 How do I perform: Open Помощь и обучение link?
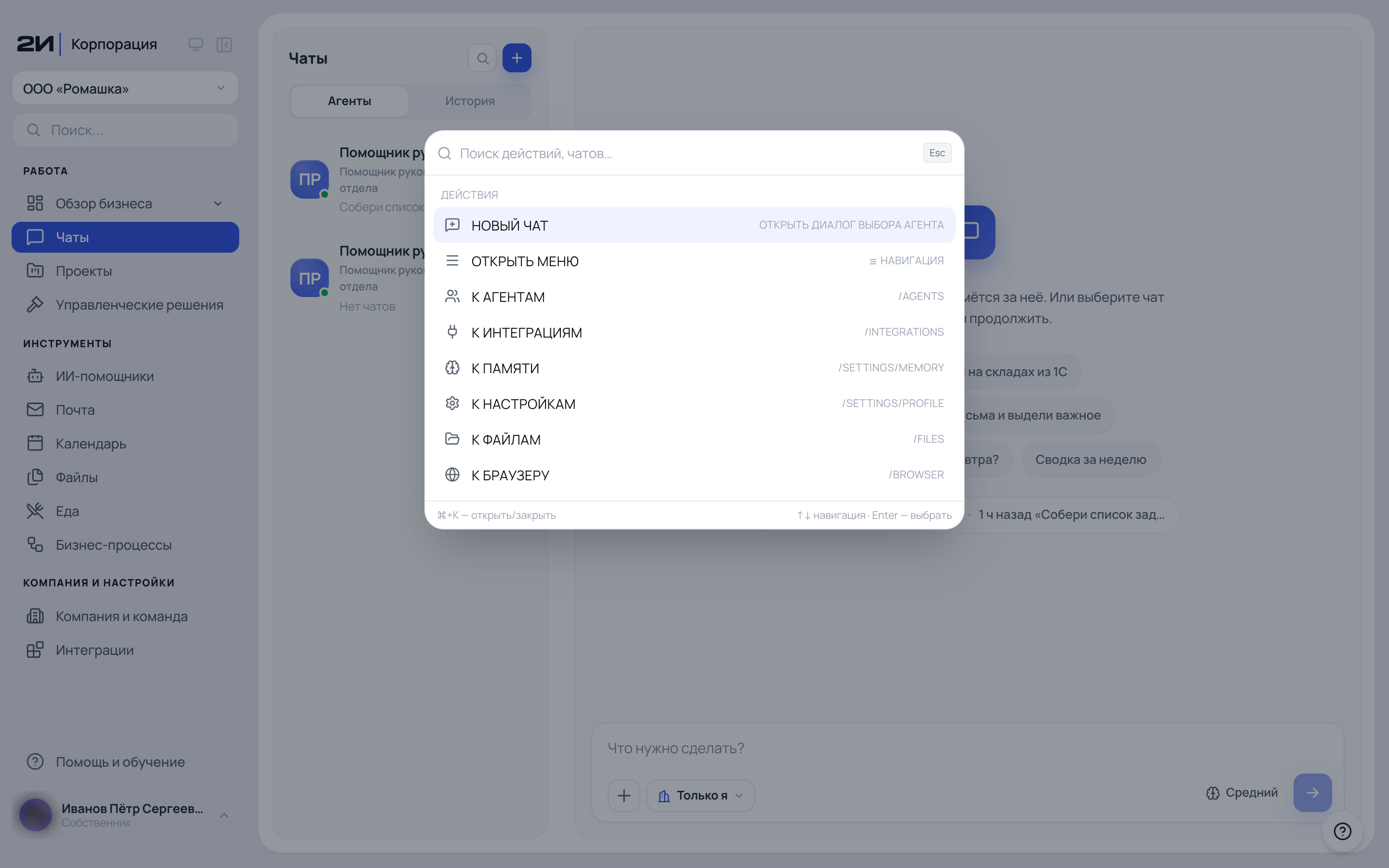(125, 762)
